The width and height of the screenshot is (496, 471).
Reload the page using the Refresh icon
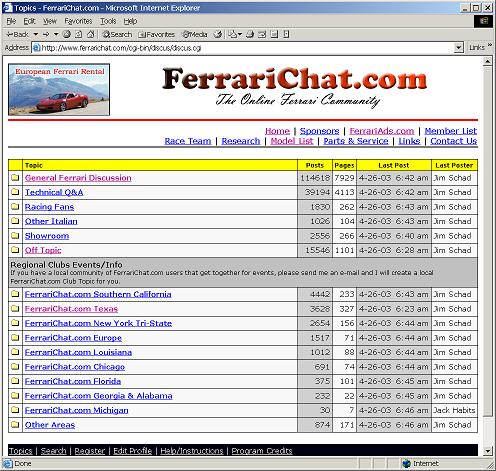(79, 34)
